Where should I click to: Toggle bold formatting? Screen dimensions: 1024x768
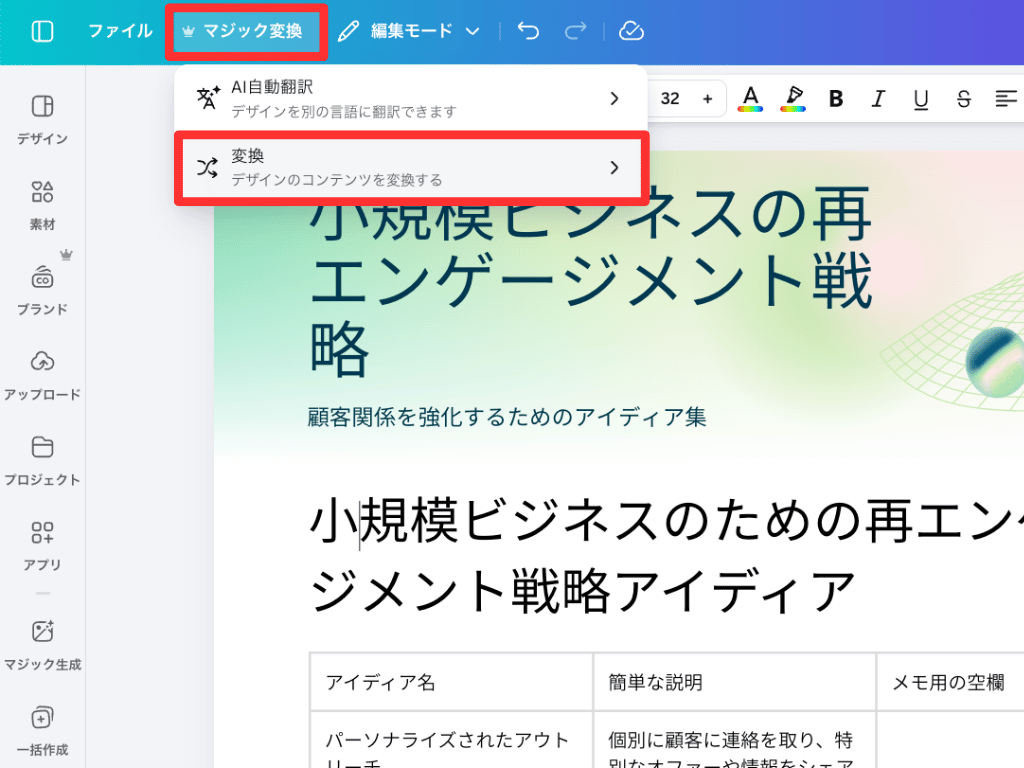(x=836, y=98)
